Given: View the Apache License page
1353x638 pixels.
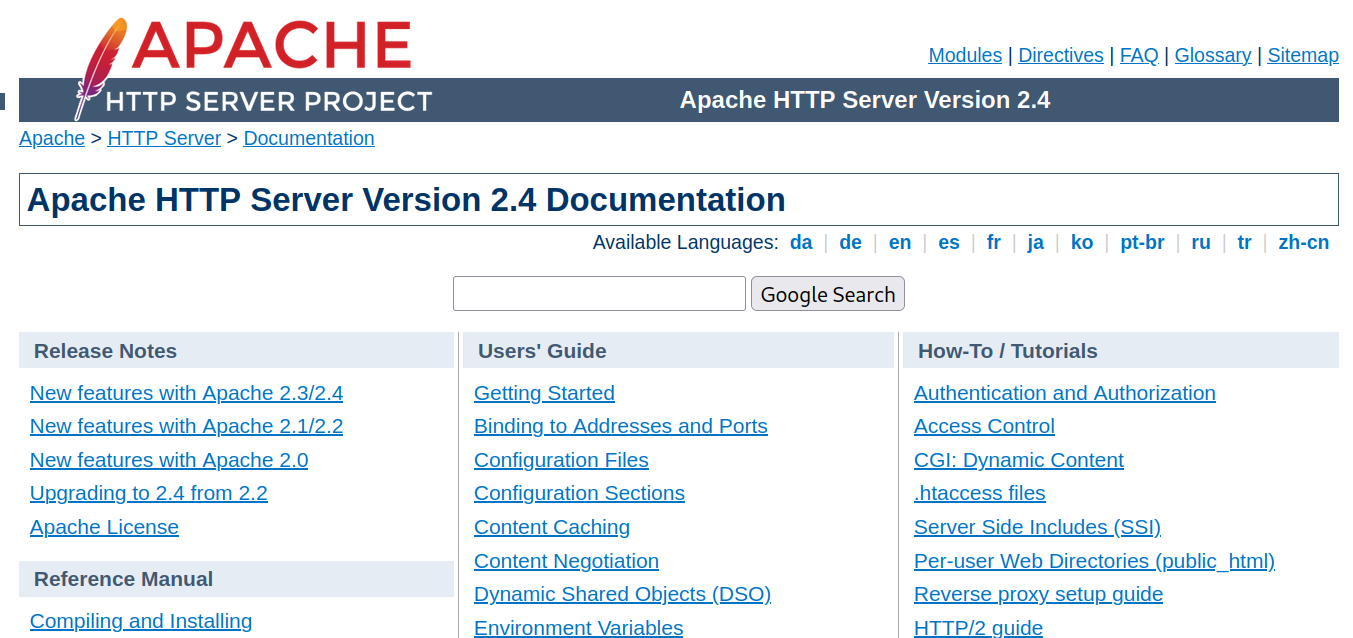Looking at the screenshot, I should point(104,527).
